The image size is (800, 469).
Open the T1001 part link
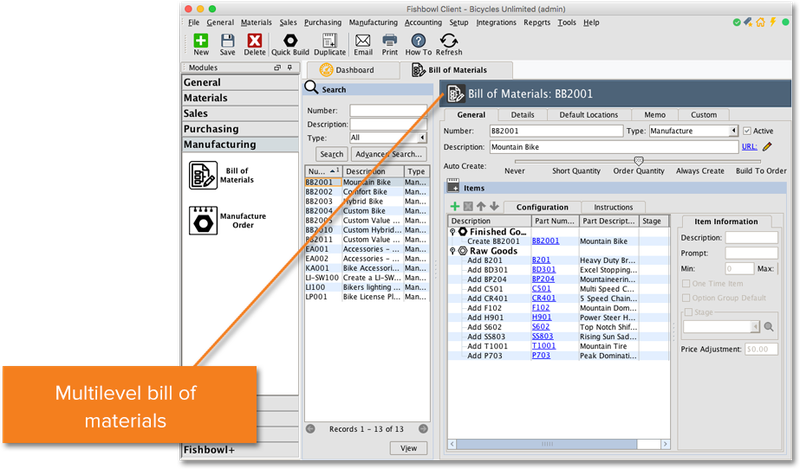544,346
